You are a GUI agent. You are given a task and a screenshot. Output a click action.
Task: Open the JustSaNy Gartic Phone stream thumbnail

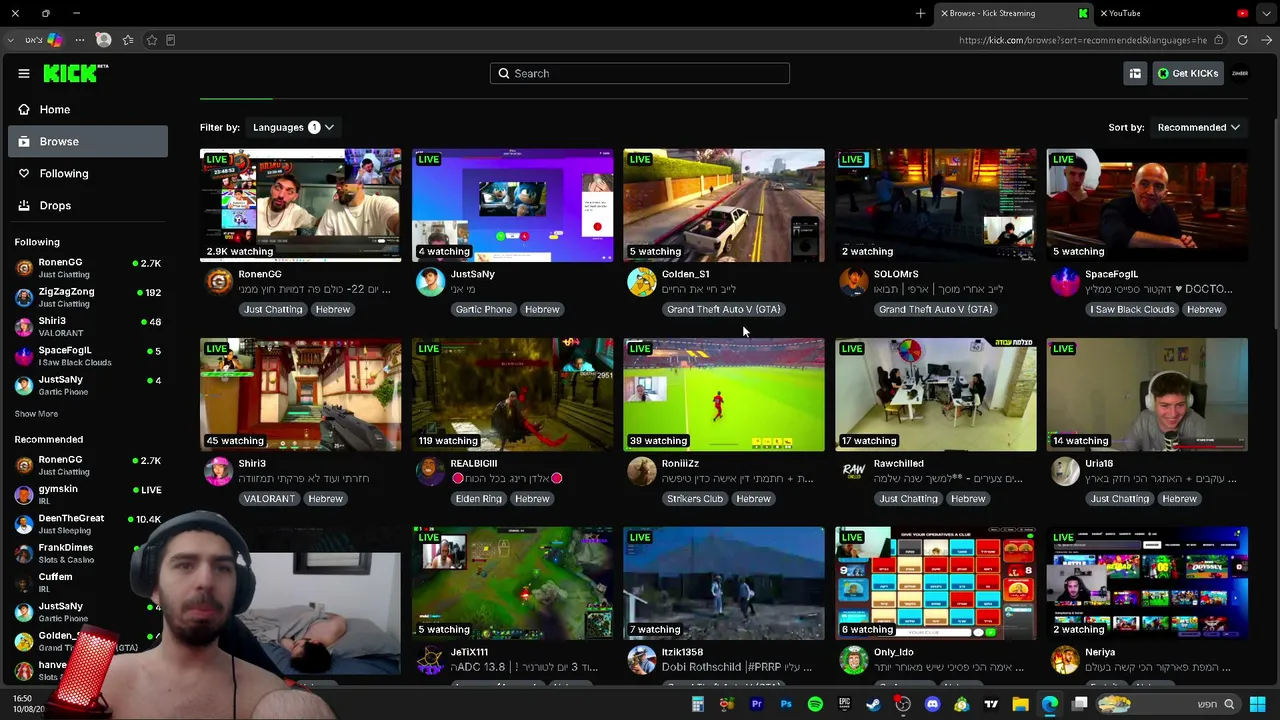[512, 205]
